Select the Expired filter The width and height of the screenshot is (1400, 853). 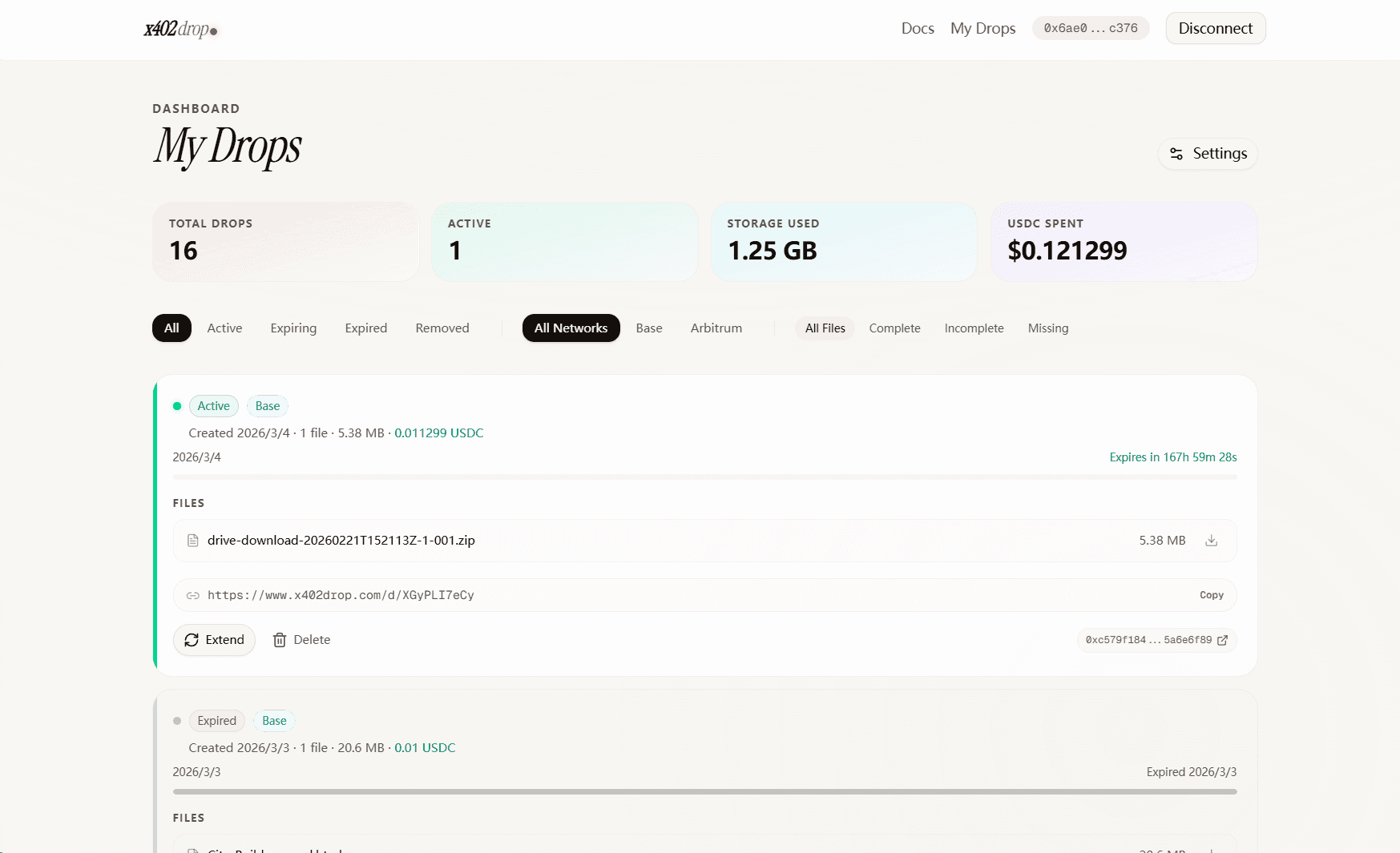[365, 328]
